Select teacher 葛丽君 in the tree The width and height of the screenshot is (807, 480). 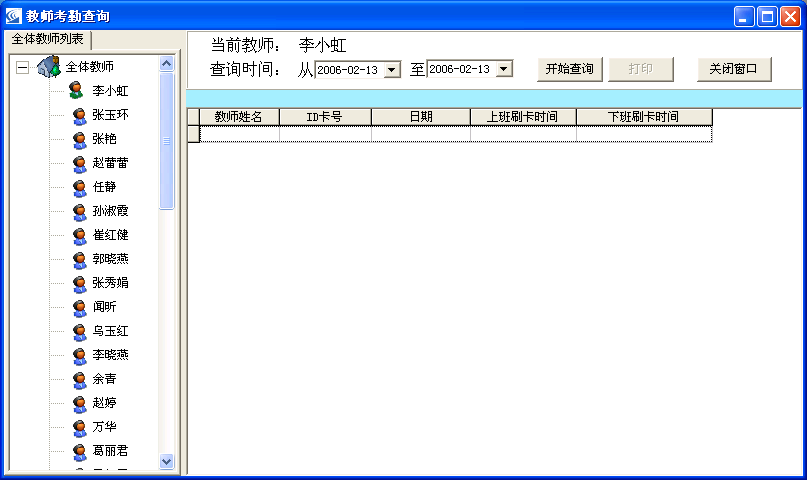110,451
